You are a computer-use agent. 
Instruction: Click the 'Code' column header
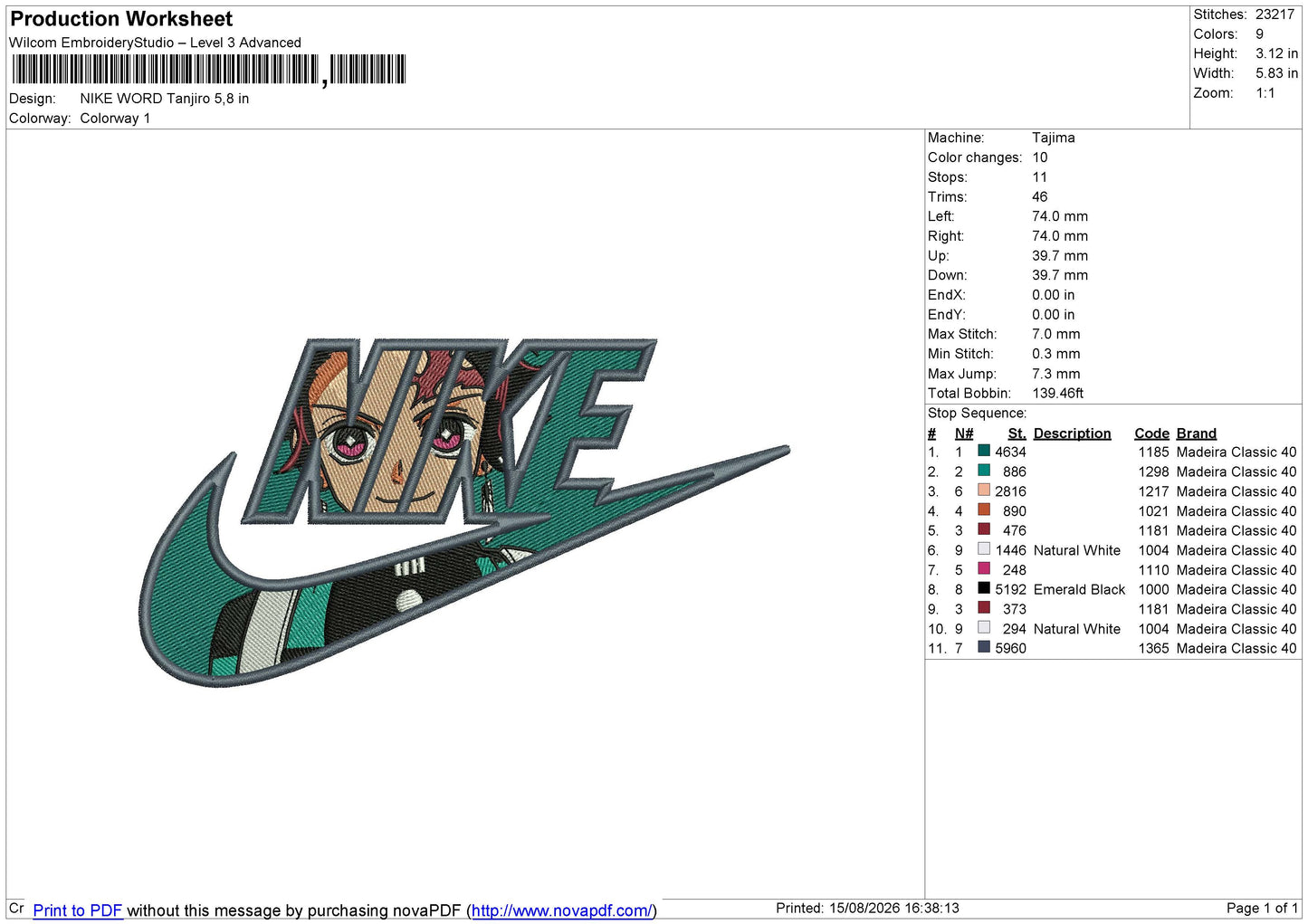1151,433
